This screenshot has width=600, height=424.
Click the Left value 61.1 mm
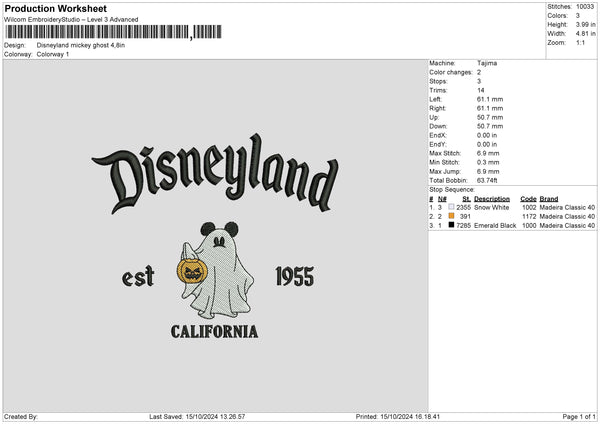(x=490, y=99)
